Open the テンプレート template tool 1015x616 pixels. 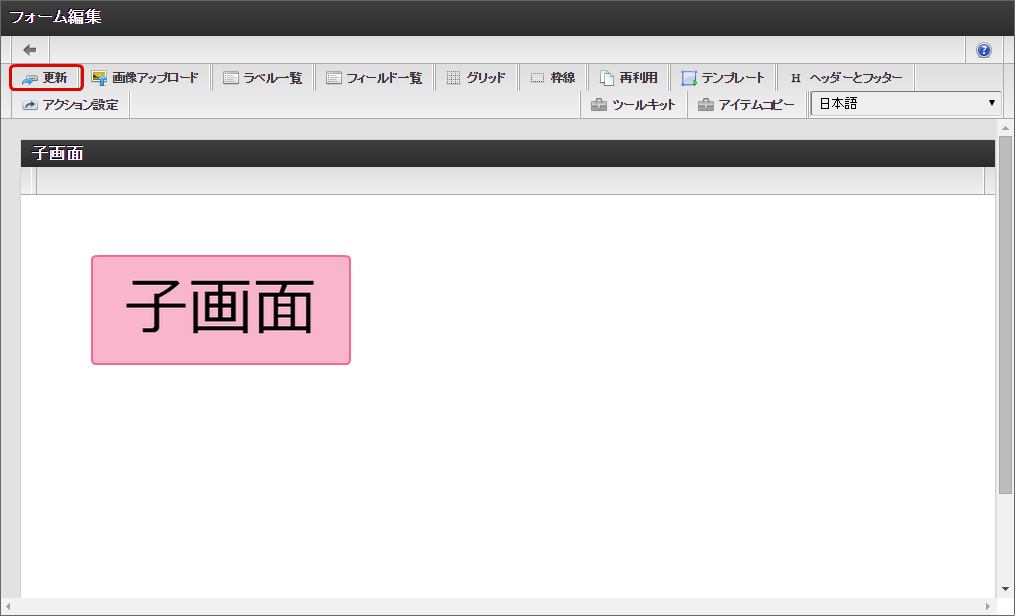click(722, 78)
